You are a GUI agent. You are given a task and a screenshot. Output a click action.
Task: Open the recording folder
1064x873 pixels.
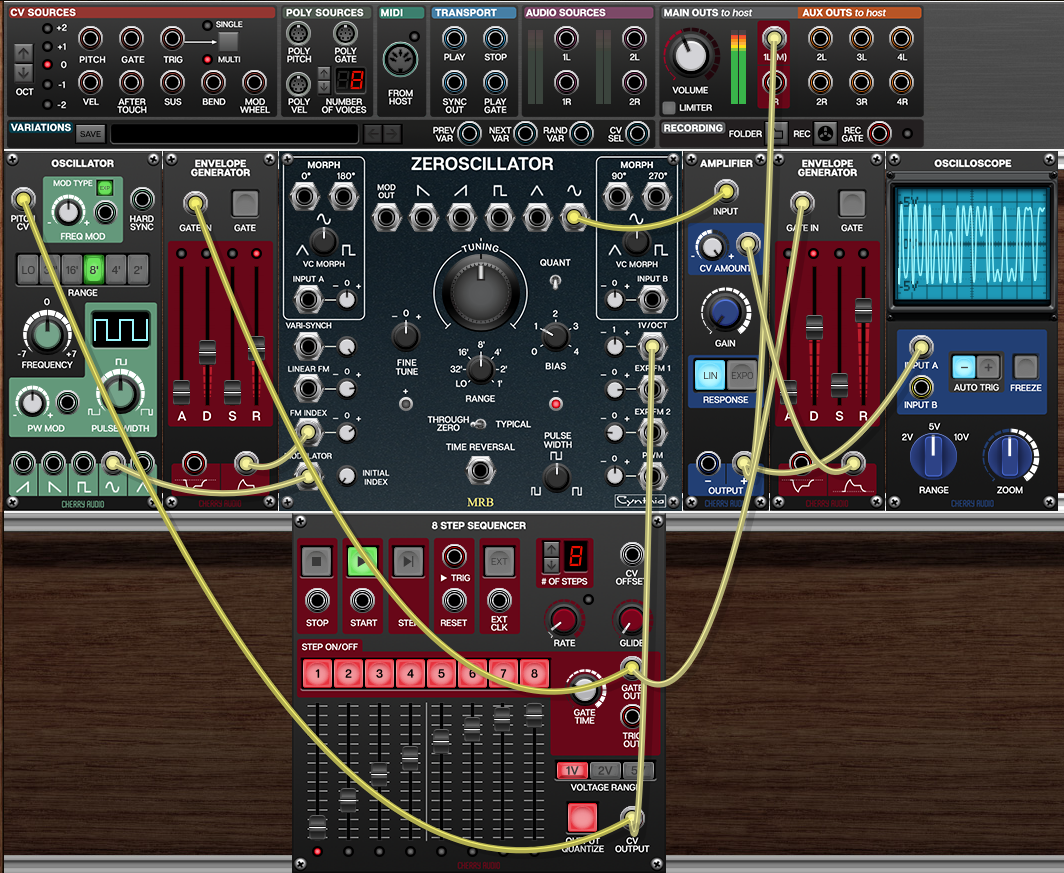pyautogui.click(x=778, y=133)
